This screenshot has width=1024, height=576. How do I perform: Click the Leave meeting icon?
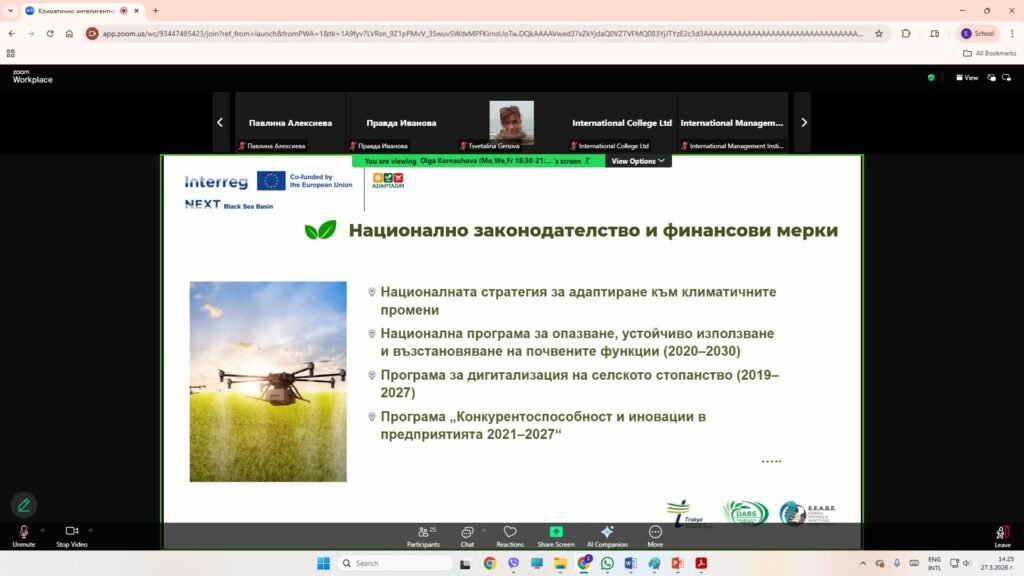1002,533
